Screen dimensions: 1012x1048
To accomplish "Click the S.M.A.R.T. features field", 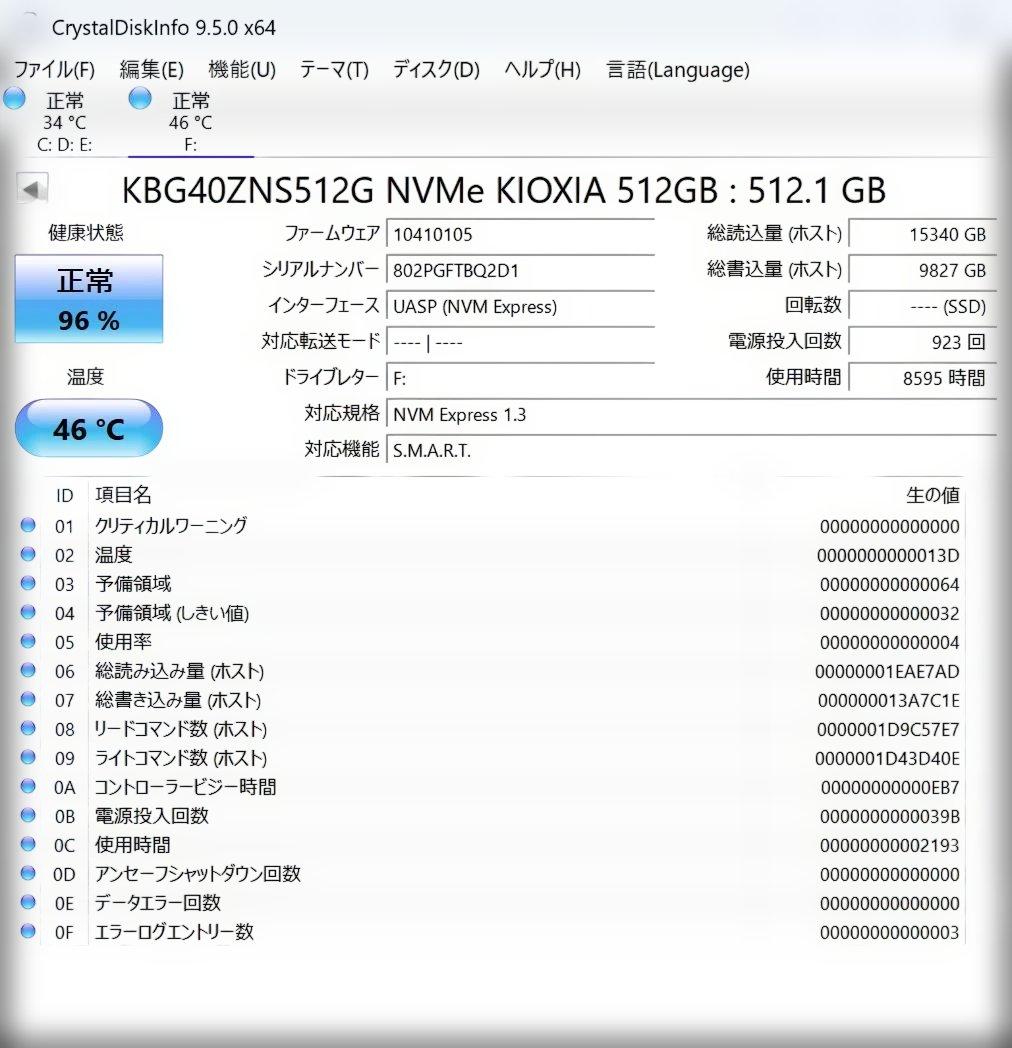I will [691, 451].
